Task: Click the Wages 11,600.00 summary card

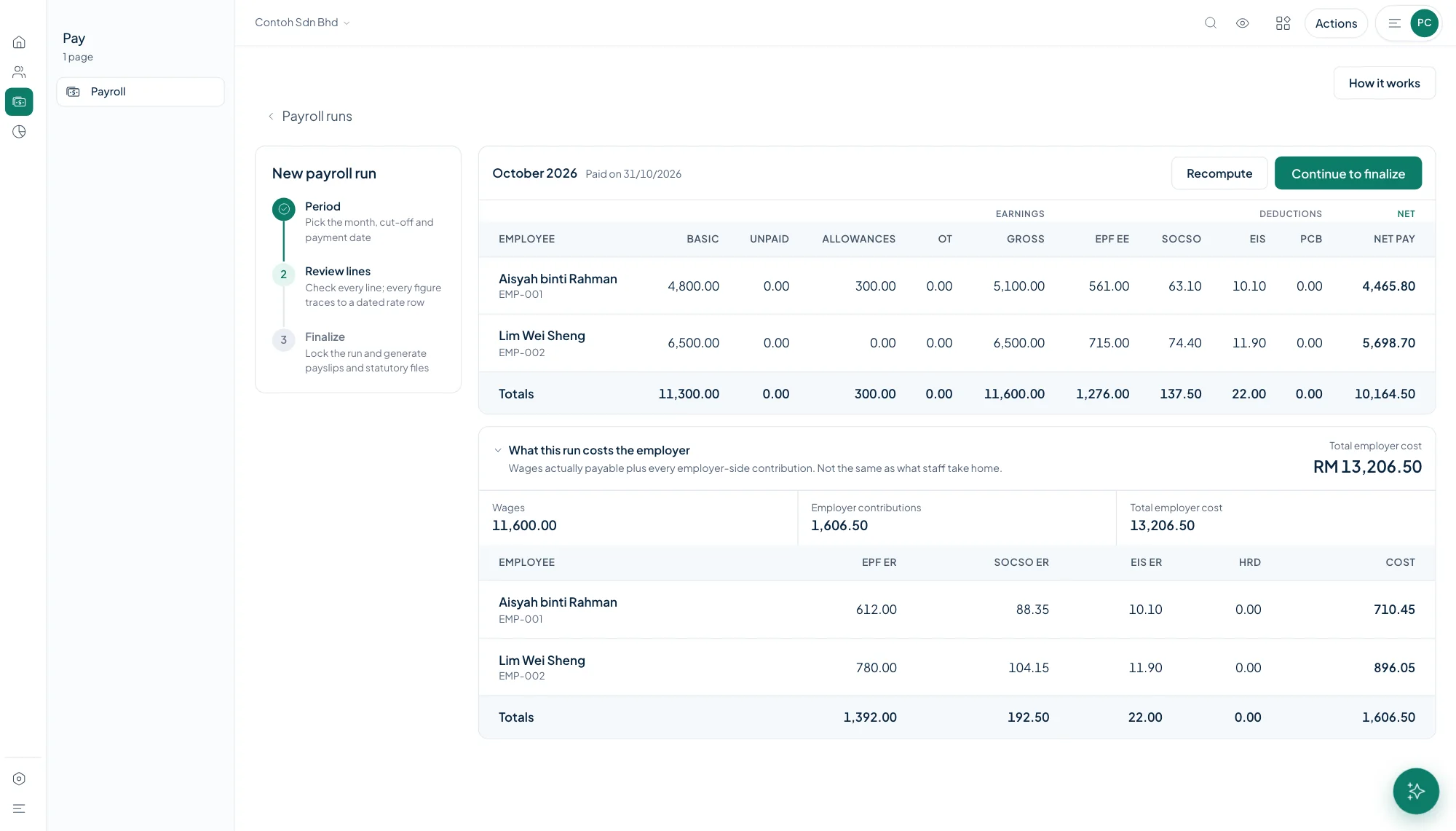Action: pyautogui.click(x=638, y=518)
